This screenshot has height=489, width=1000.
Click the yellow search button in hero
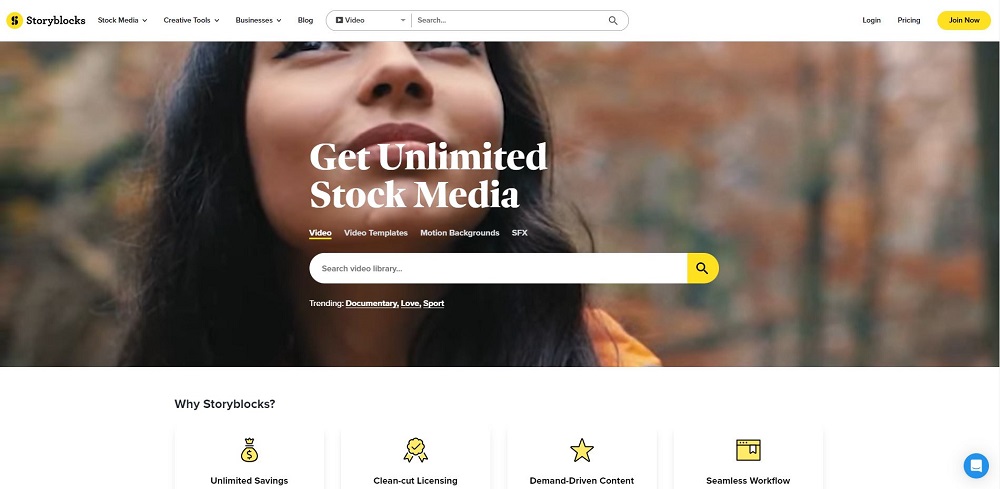703,268
